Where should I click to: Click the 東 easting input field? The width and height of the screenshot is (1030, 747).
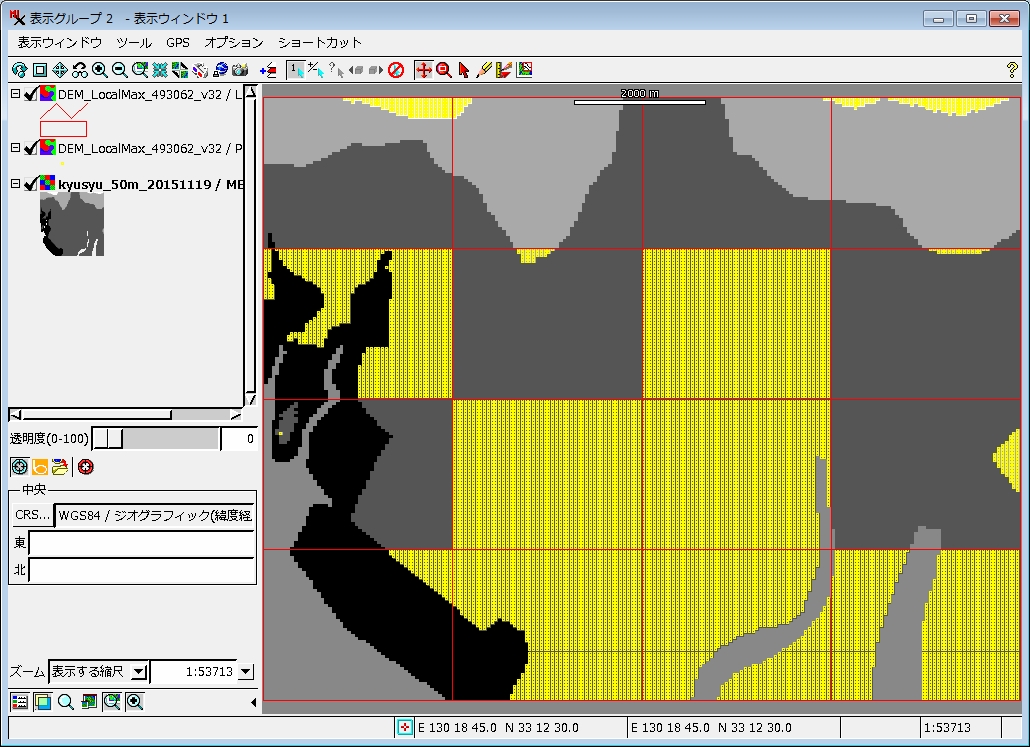pyautogui.click(x=142, y=543)
